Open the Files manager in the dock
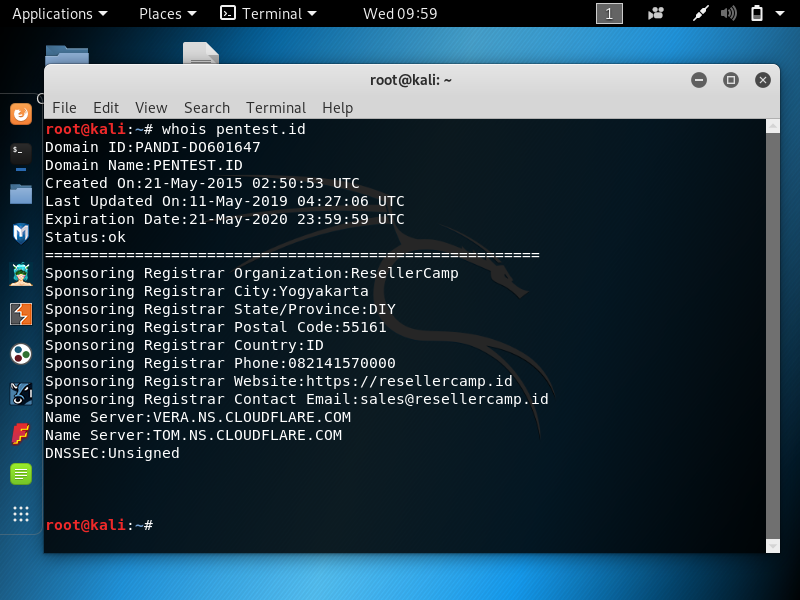The image size is (800, 600). coord(21,193)
